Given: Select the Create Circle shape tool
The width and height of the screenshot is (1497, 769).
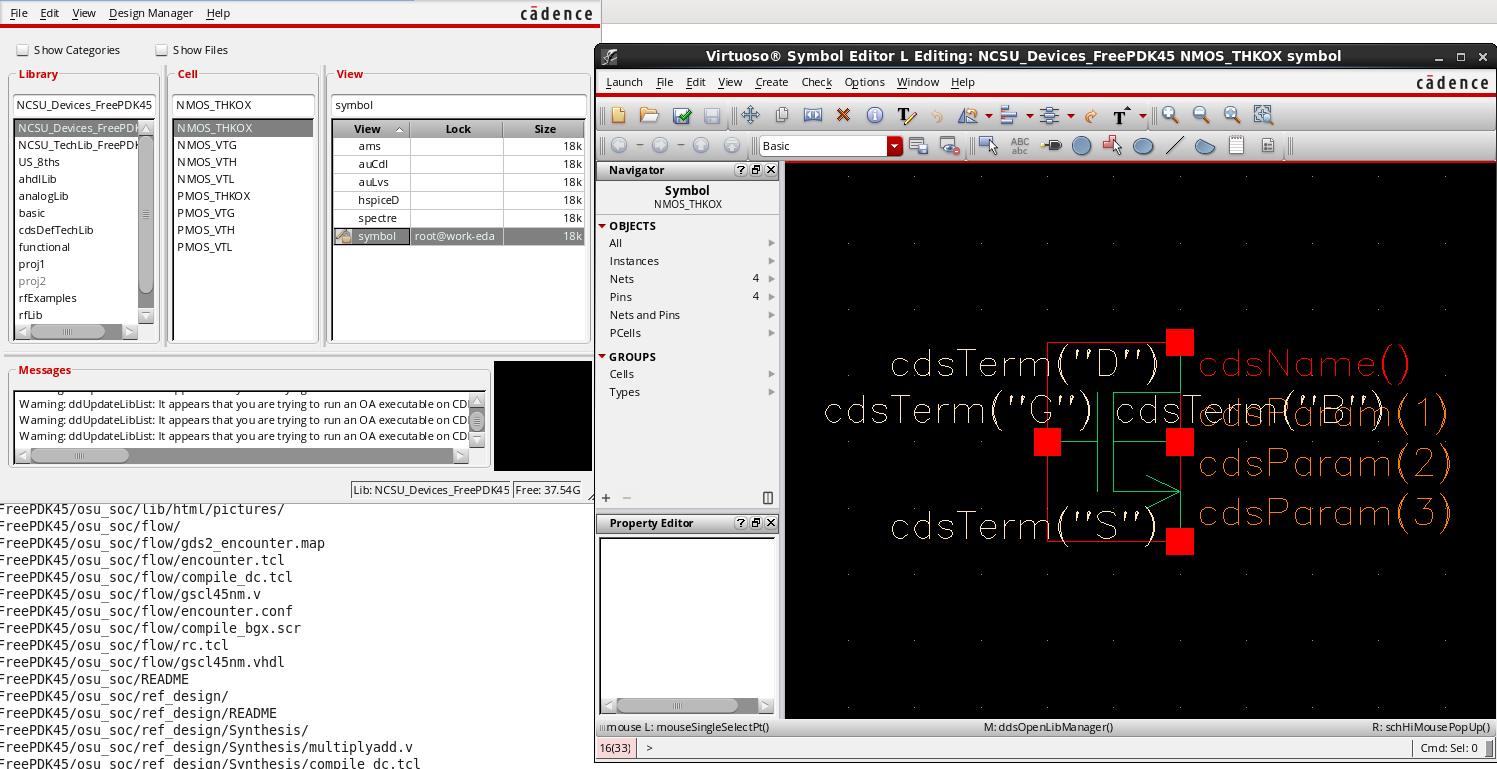Looking at the screenshot, I should 1081,146.
